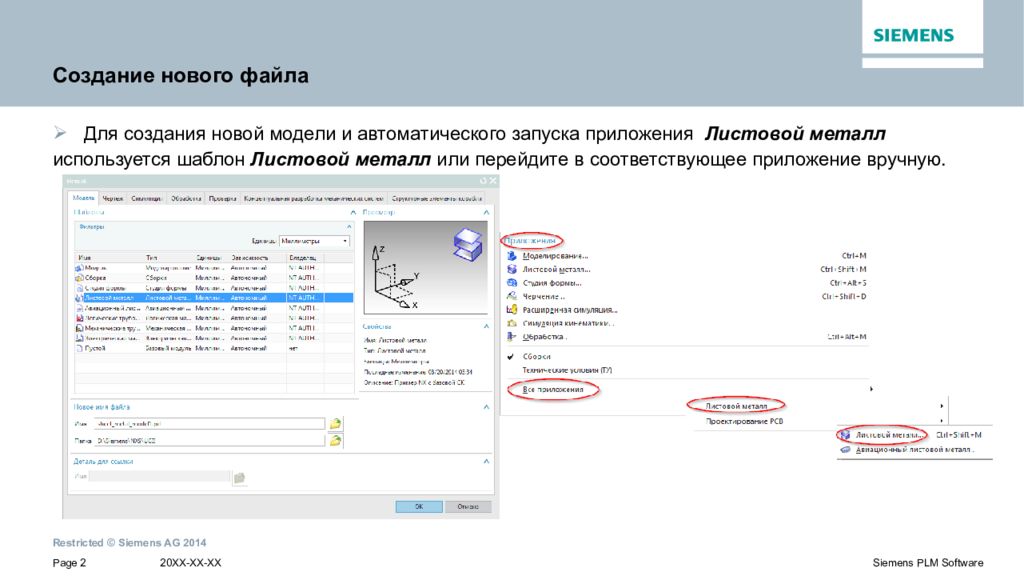Click the Отмена cancel button

[468, 507]
